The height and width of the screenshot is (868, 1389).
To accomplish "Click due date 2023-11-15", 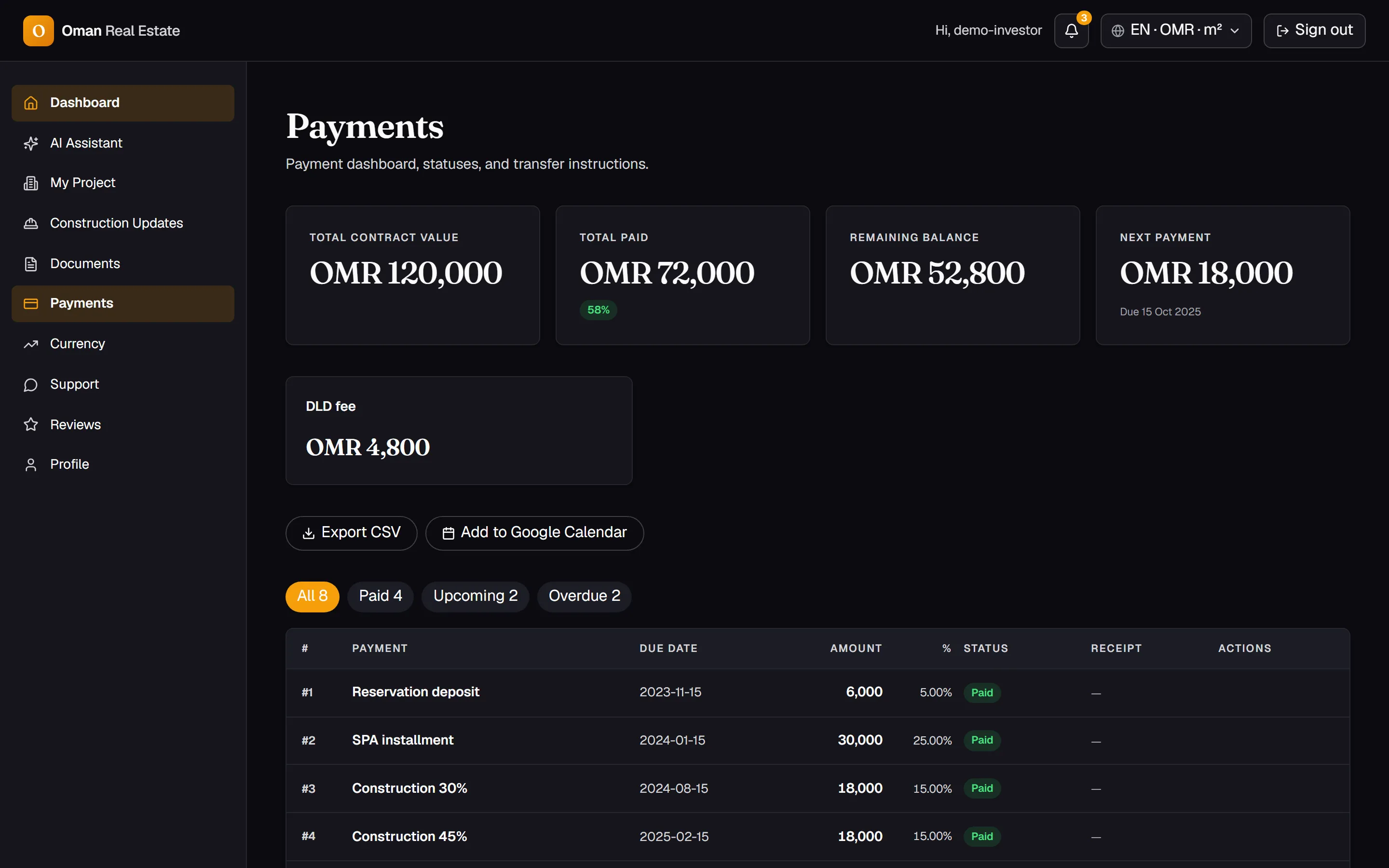I will click(670, 692).
